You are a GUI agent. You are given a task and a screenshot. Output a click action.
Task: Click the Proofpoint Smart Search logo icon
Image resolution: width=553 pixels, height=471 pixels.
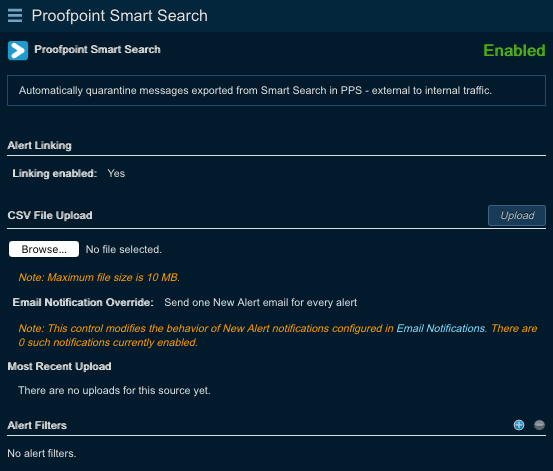(18, 50)
